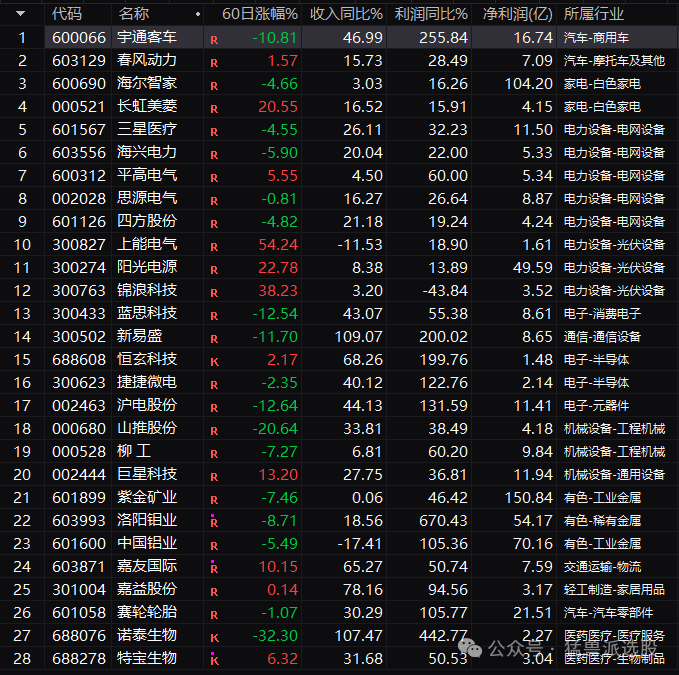Click 54.24 gain for 上能电气
Viewport: 679px width, 675px height.
(278, 245)
